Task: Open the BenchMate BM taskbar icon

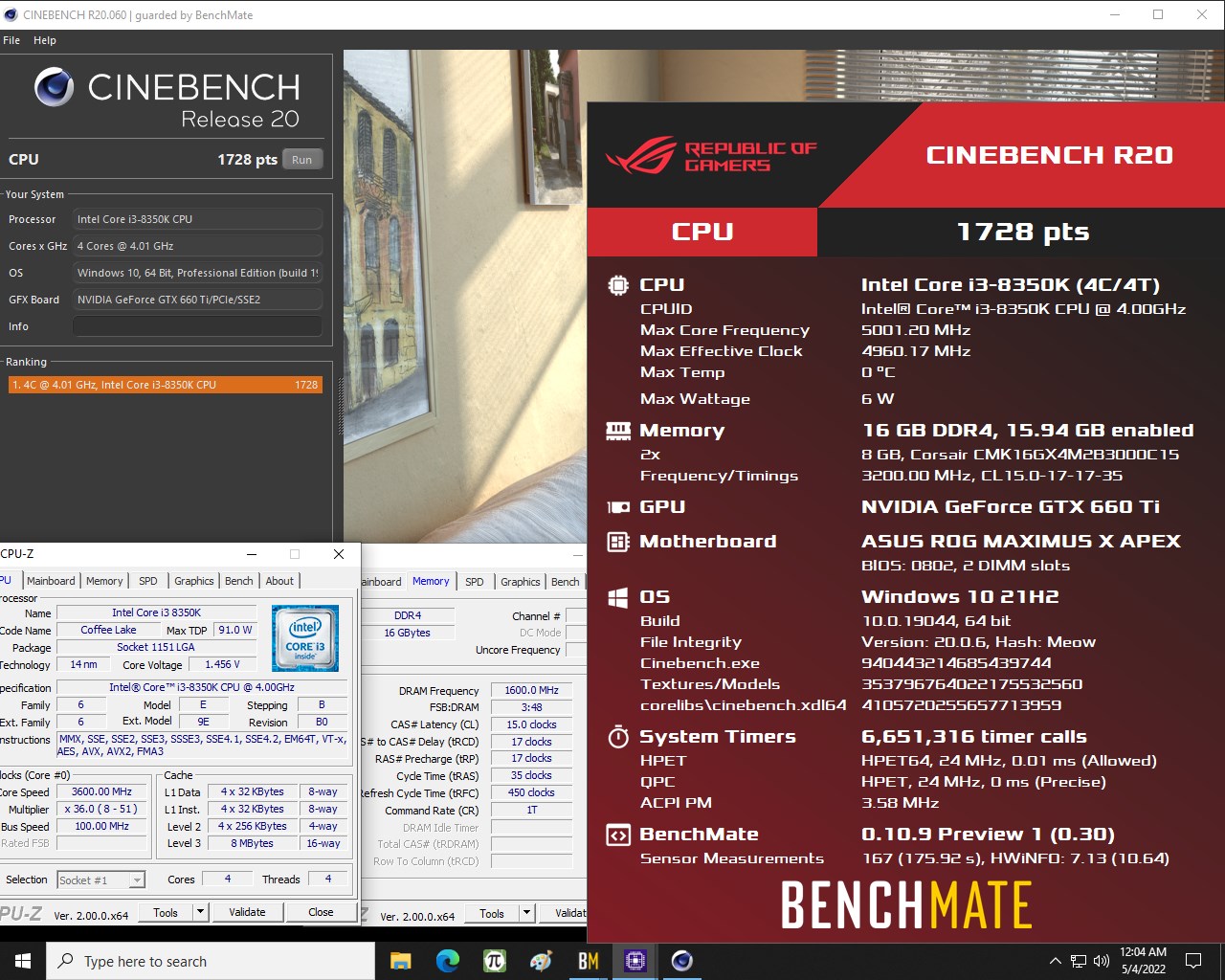Action: click(589, 961)
